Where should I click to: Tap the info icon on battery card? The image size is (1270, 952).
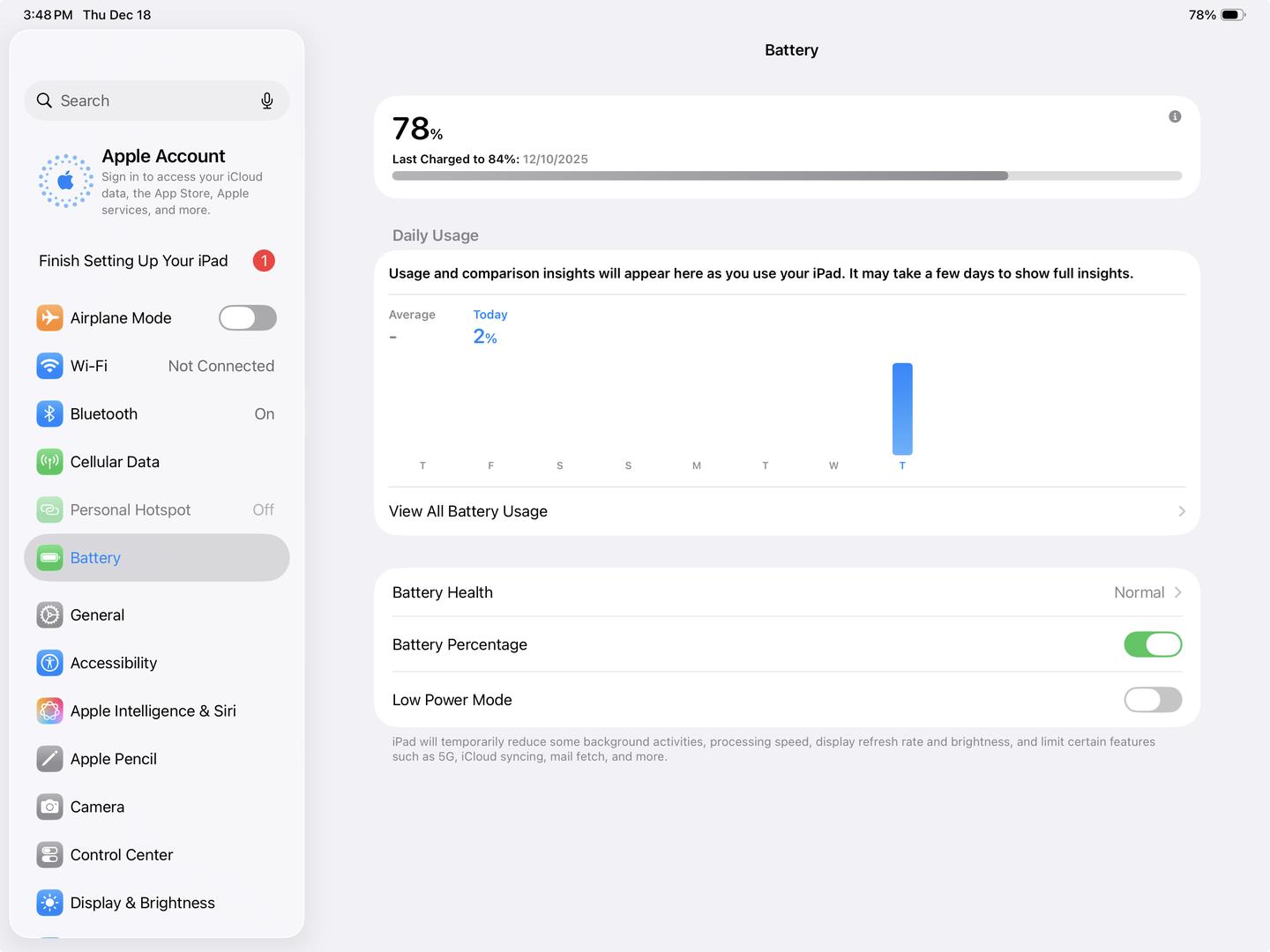(1175, 116)
